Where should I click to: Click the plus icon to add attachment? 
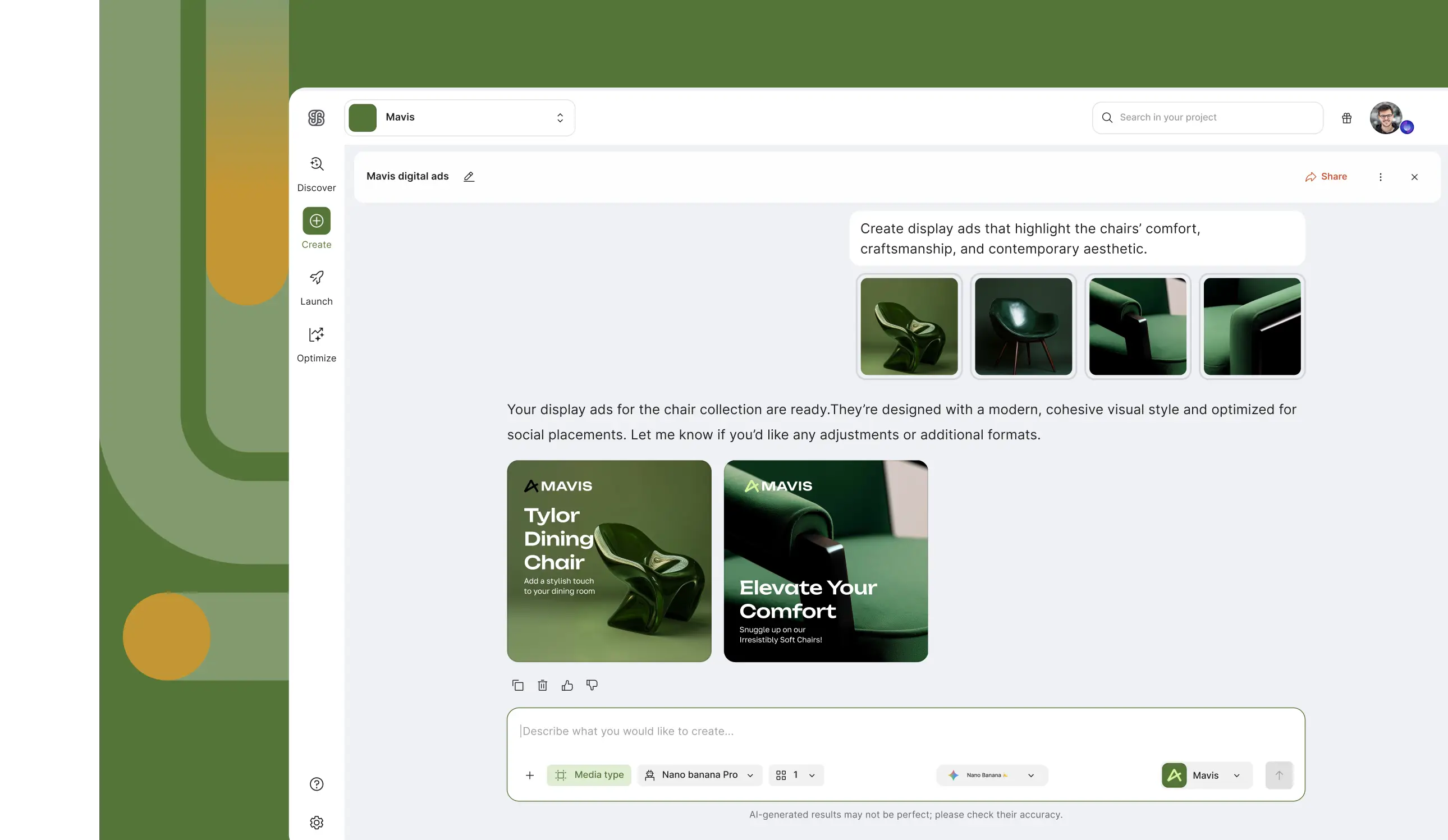pos(530,775)
